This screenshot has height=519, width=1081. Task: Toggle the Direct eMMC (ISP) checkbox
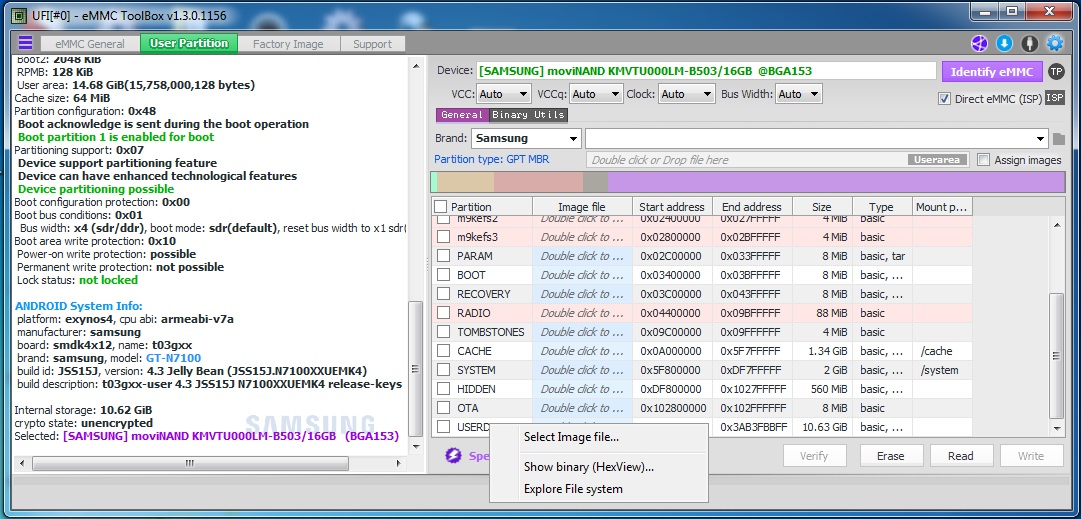click(944, 99)
